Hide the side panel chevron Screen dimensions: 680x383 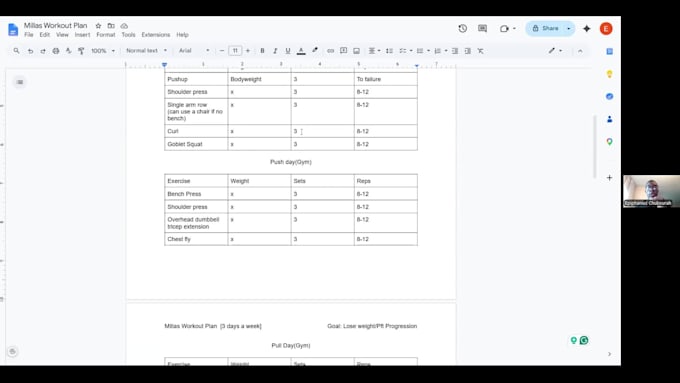tap(609, 354)
